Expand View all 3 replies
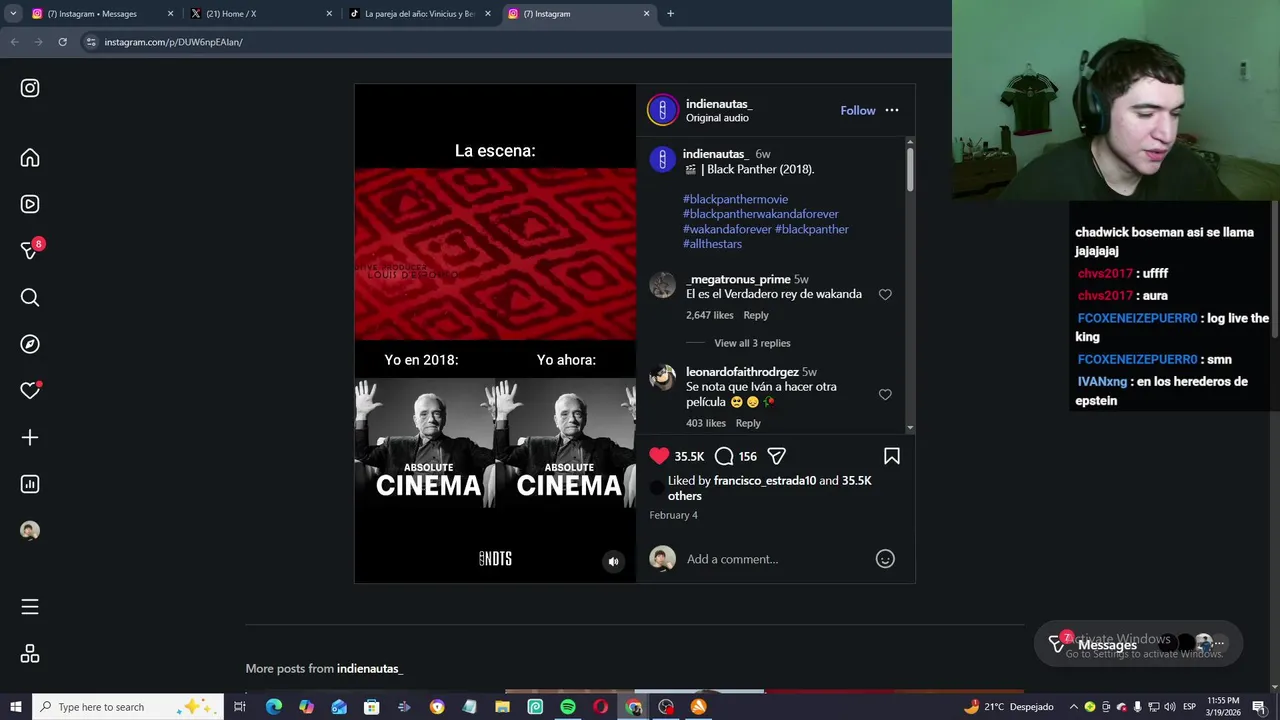This screenshot has height=720, width=1280. click(x=752, y=343)
